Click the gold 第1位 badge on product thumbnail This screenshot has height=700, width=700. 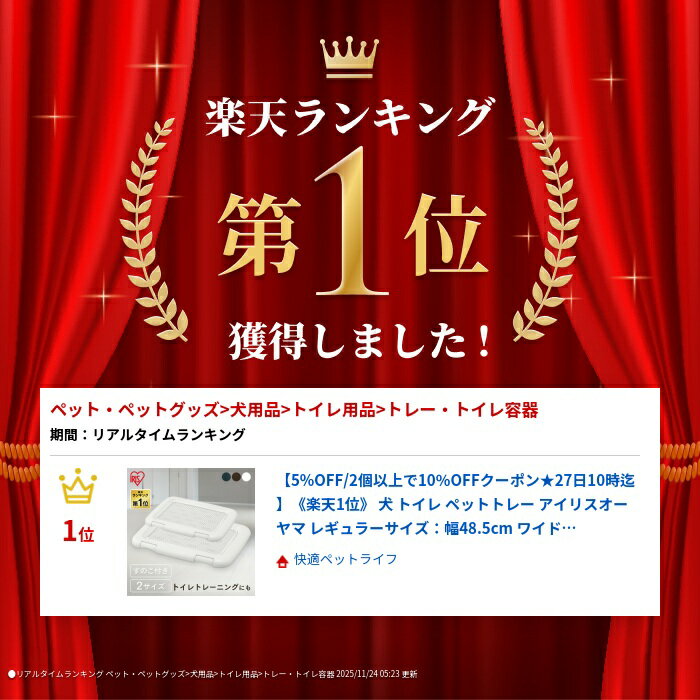click(x=140, y=499)
